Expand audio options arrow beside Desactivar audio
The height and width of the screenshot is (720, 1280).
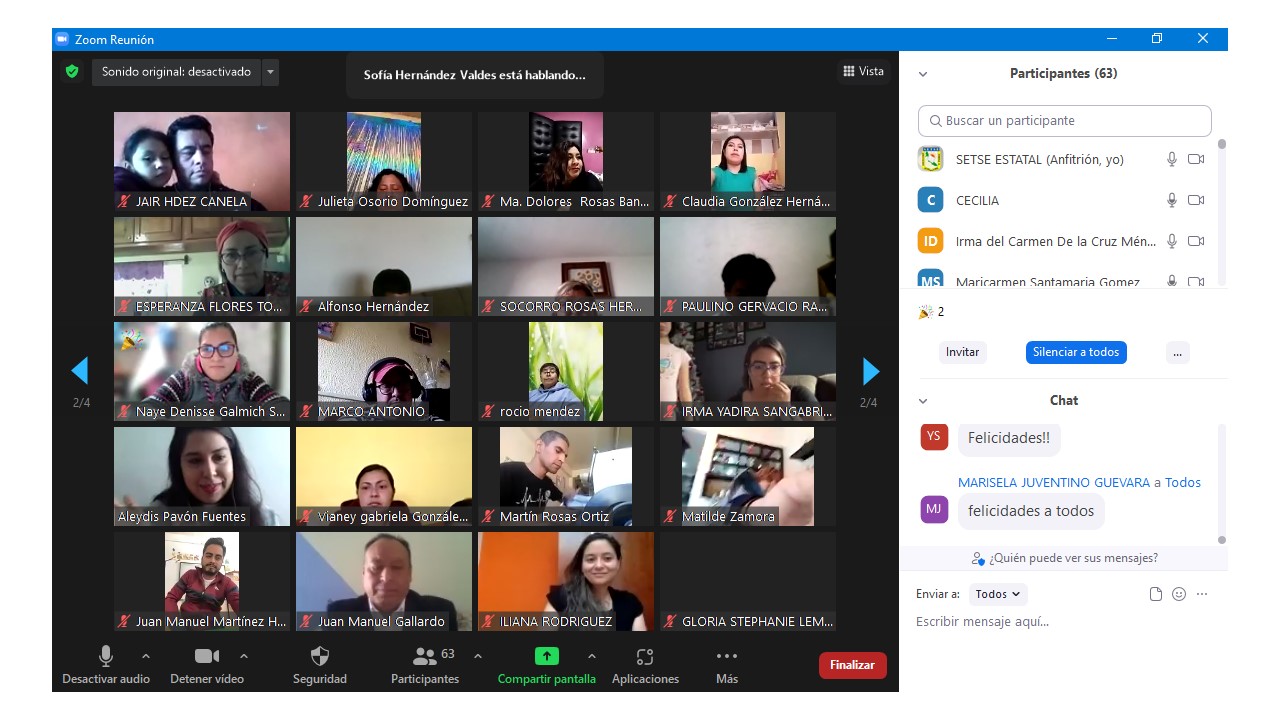tap(146, 656)
